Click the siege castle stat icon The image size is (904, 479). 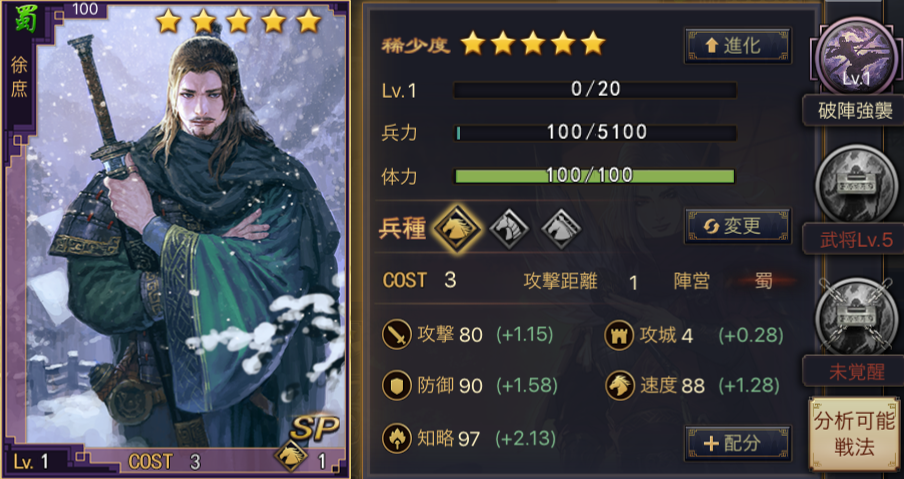pos(619,335)
